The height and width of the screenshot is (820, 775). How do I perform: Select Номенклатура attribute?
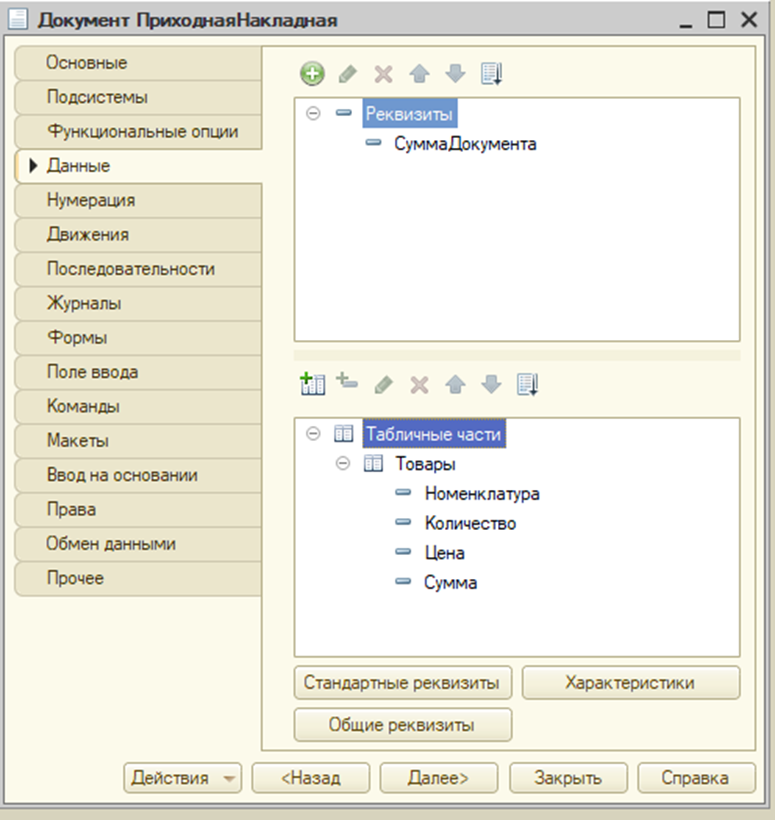(x=482, y=493)
